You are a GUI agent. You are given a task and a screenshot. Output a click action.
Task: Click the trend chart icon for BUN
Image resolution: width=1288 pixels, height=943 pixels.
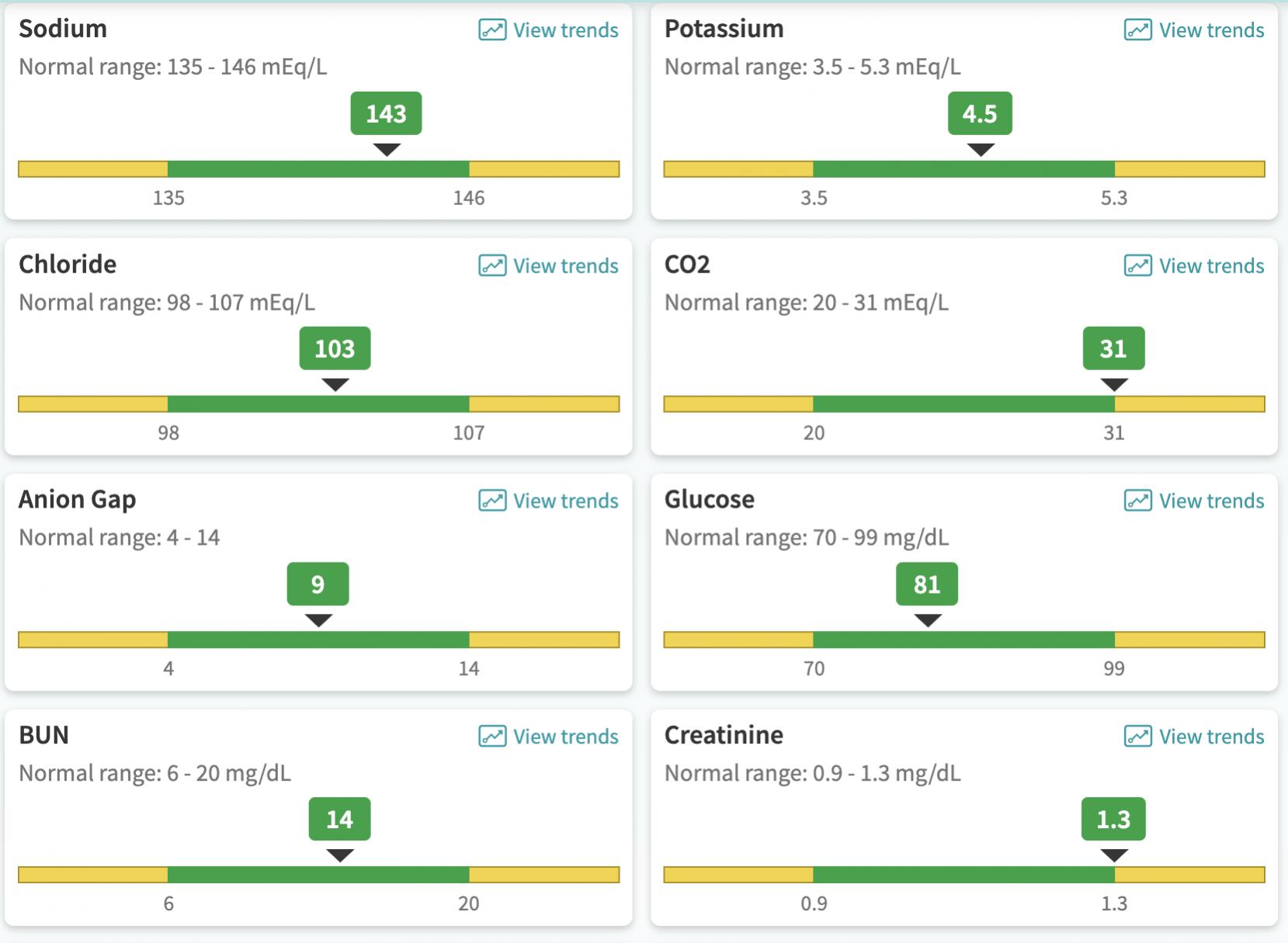(492, 736)
